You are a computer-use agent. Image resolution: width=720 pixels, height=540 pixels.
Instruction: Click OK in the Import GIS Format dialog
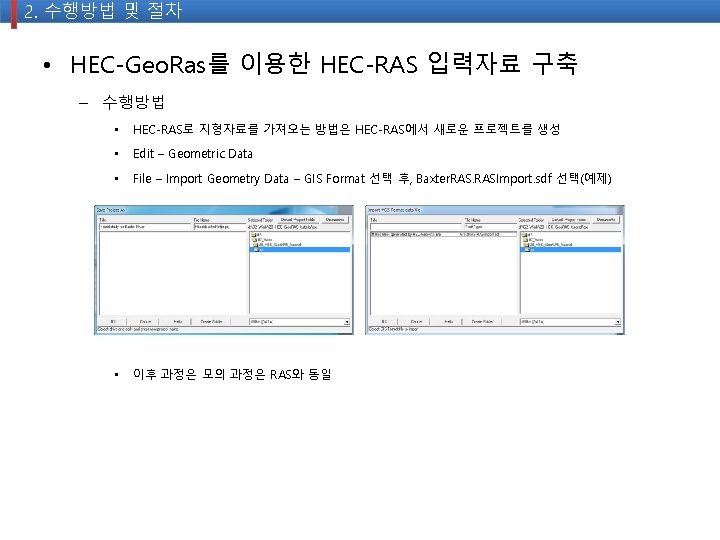(x=384, y=322)
